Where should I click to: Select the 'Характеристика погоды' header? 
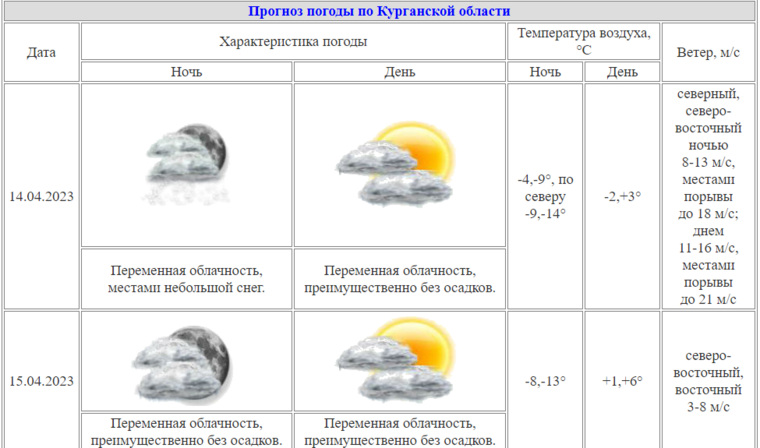[293, 41]
